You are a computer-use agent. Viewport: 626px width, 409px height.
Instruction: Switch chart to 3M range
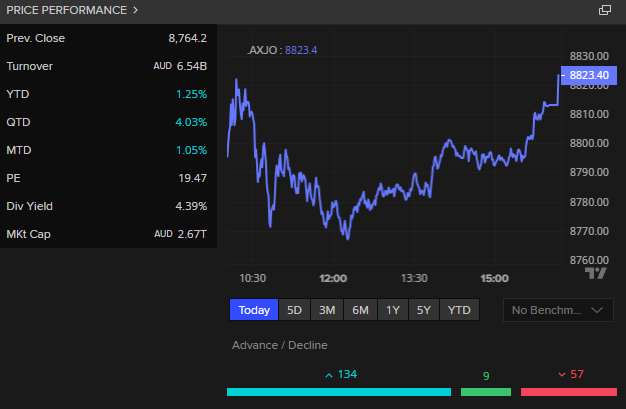pos(327,310)
